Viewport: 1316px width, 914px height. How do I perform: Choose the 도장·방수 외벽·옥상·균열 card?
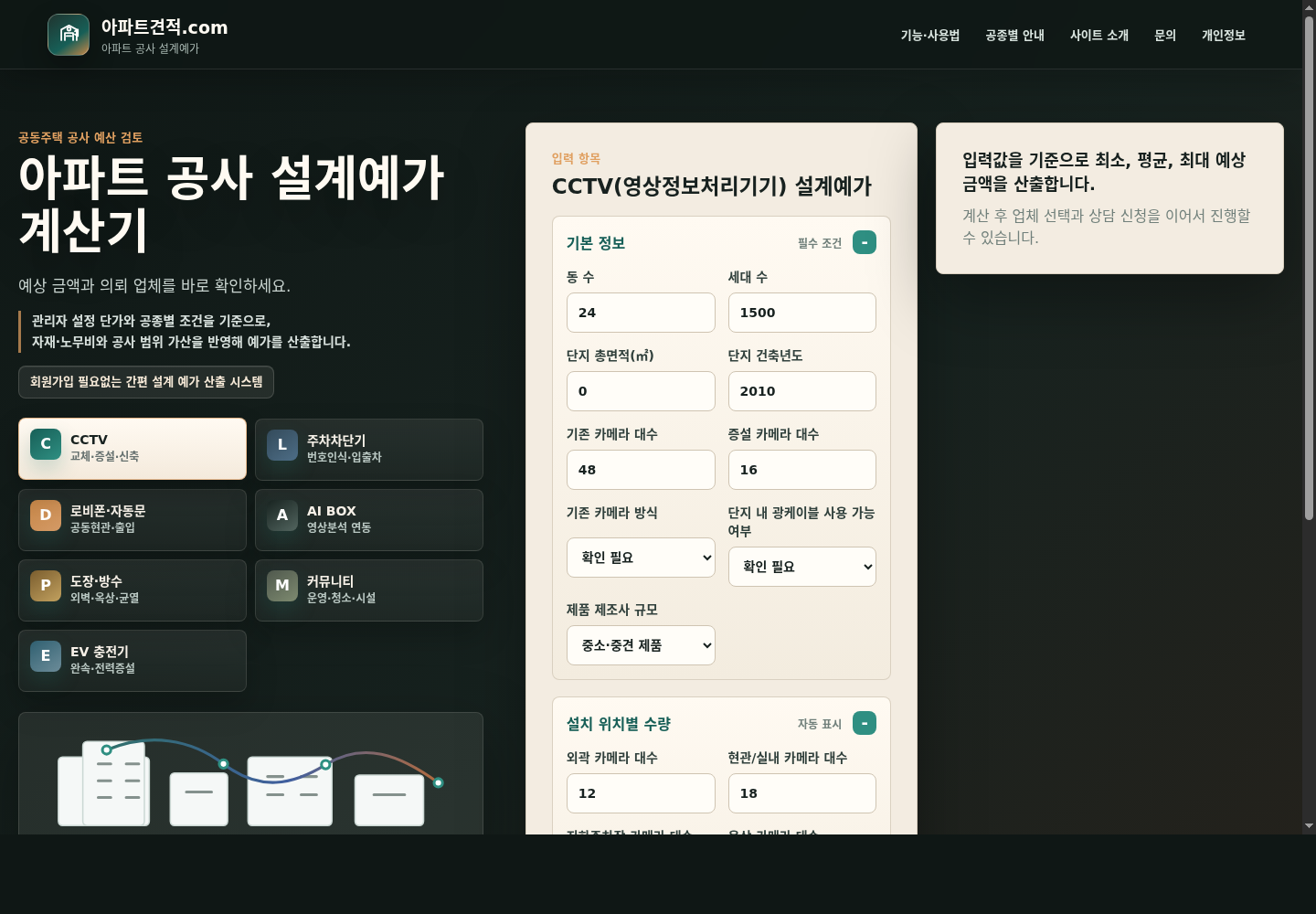(133, 590)
